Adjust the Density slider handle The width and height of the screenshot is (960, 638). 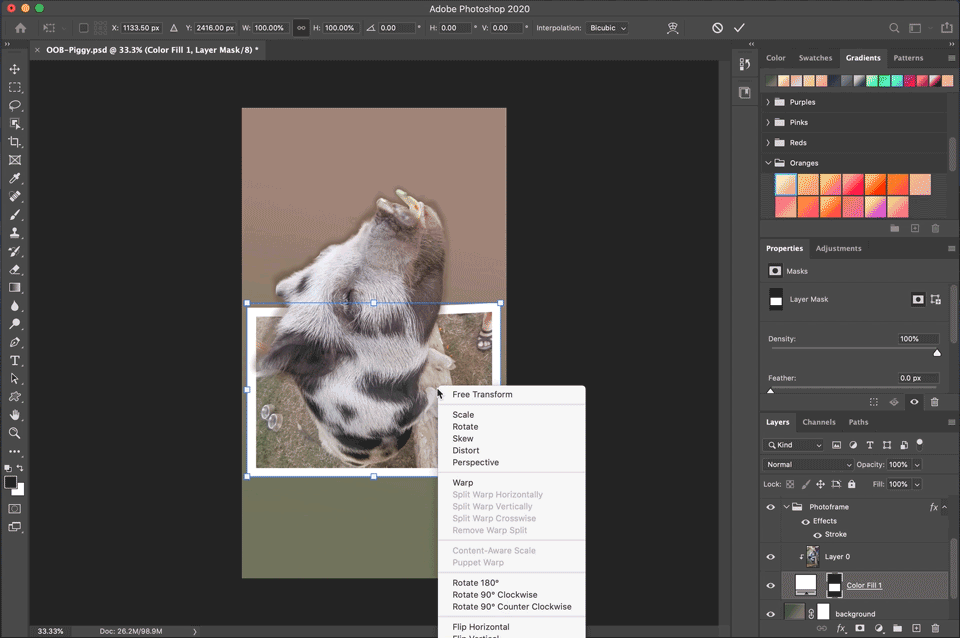pyautogui.click(x=937, y=353)
